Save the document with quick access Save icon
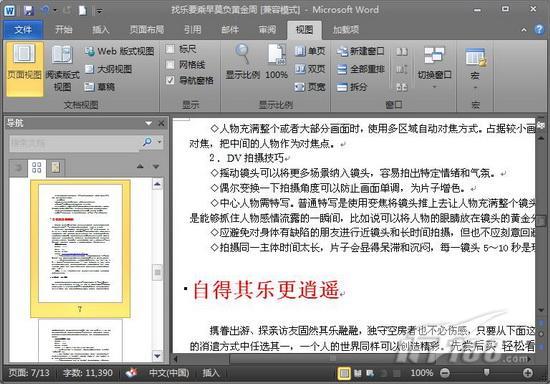 29,11
